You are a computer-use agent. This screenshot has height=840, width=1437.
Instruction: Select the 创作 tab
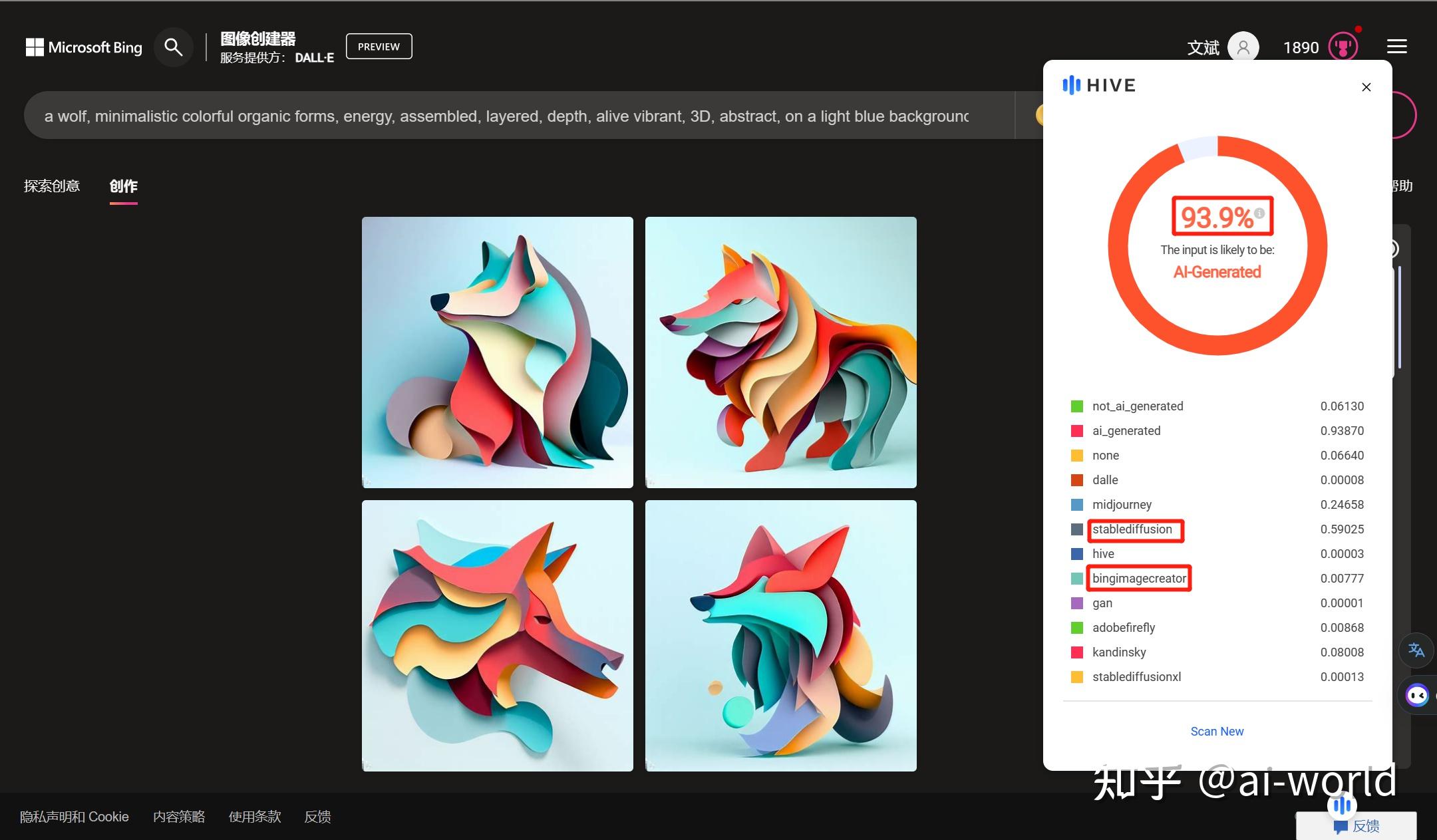click(124, 185)
